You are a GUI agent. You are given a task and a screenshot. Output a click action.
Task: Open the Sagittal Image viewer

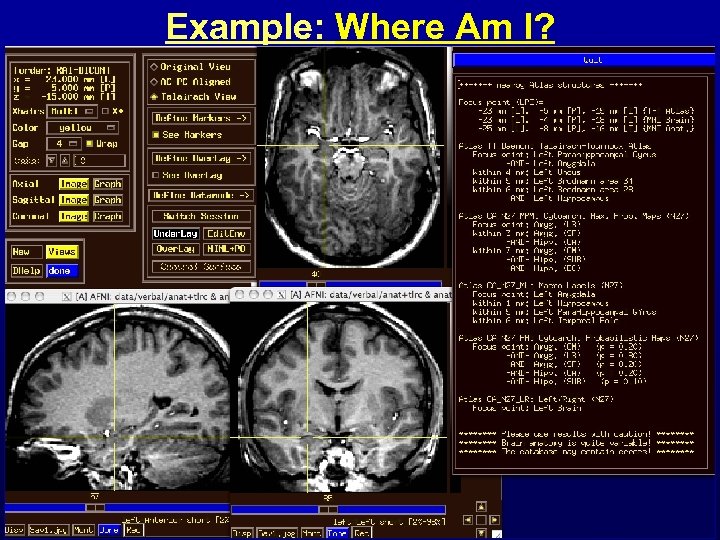[x=73, y=200]
